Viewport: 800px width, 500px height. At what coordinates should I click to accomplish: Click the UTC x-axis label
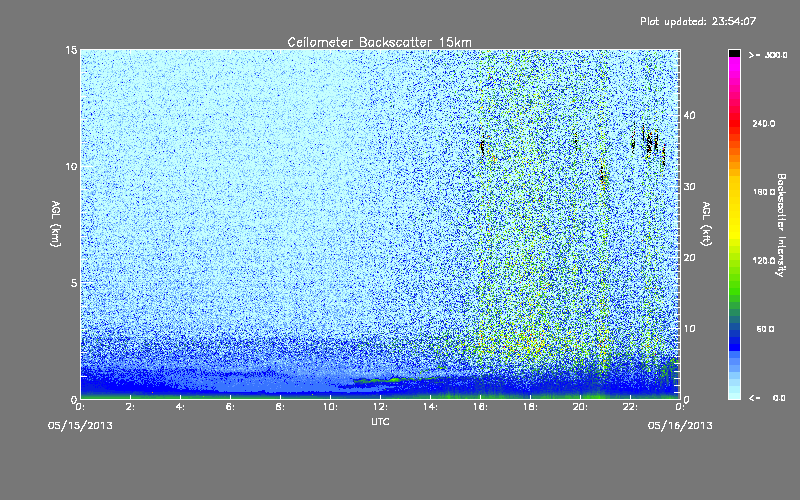(x=380, y=421)
